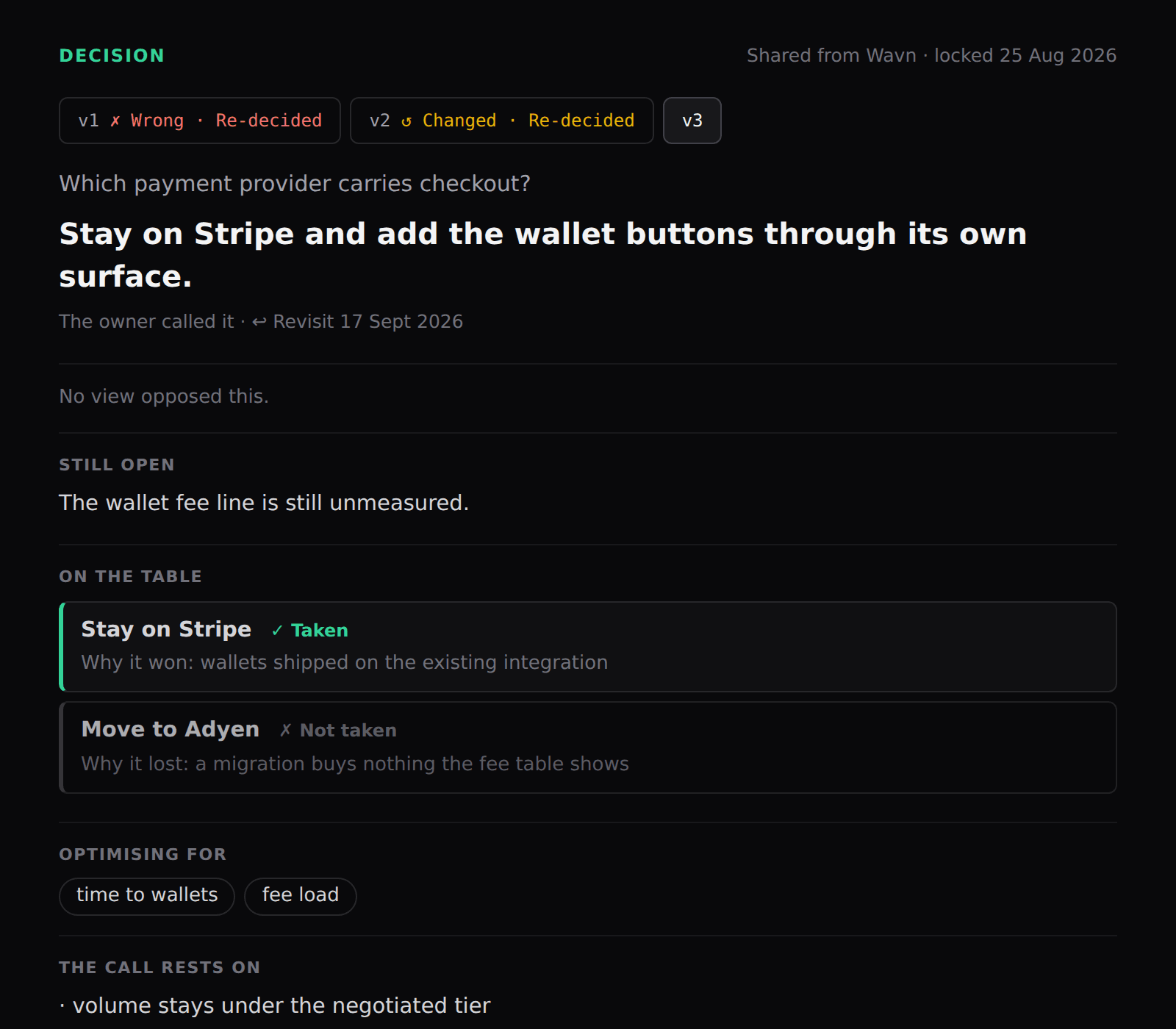Click the red cross icon in v1
Viewport: 1176px width, 1029px height.
115,121
